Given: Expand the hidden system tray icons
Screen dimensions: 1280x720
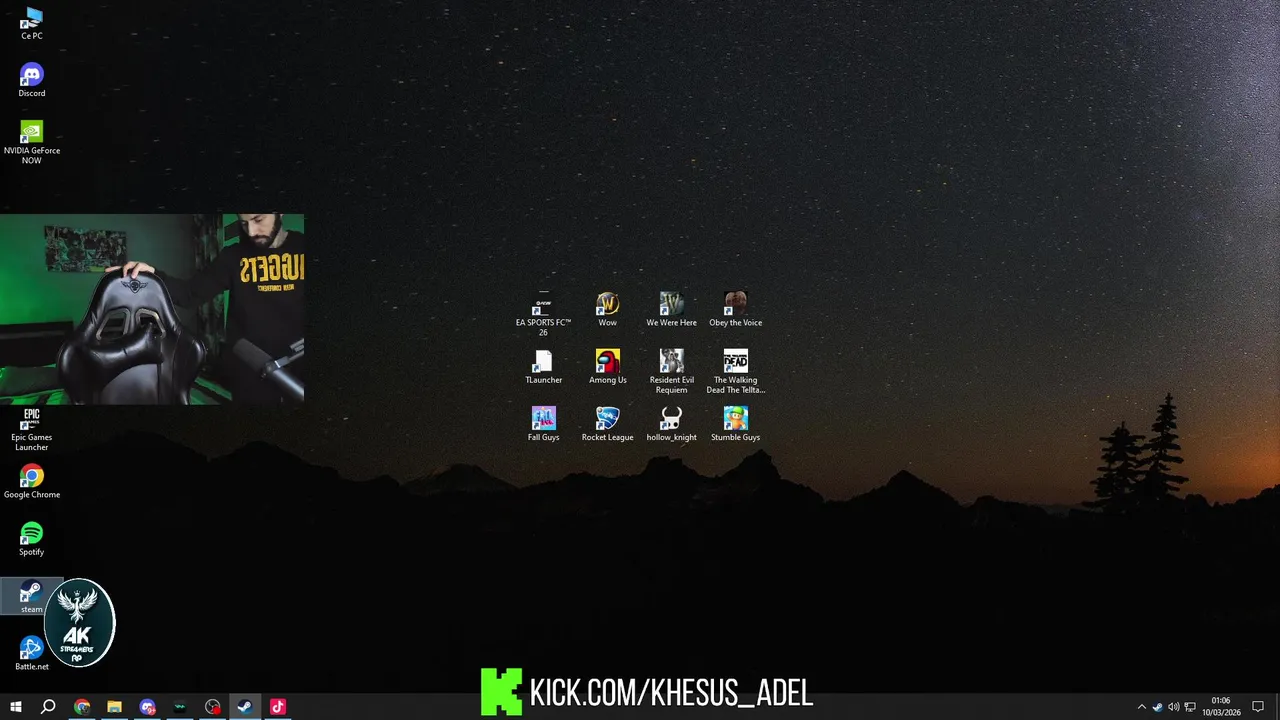Looking at the screenshot, I should point(1142,707).
